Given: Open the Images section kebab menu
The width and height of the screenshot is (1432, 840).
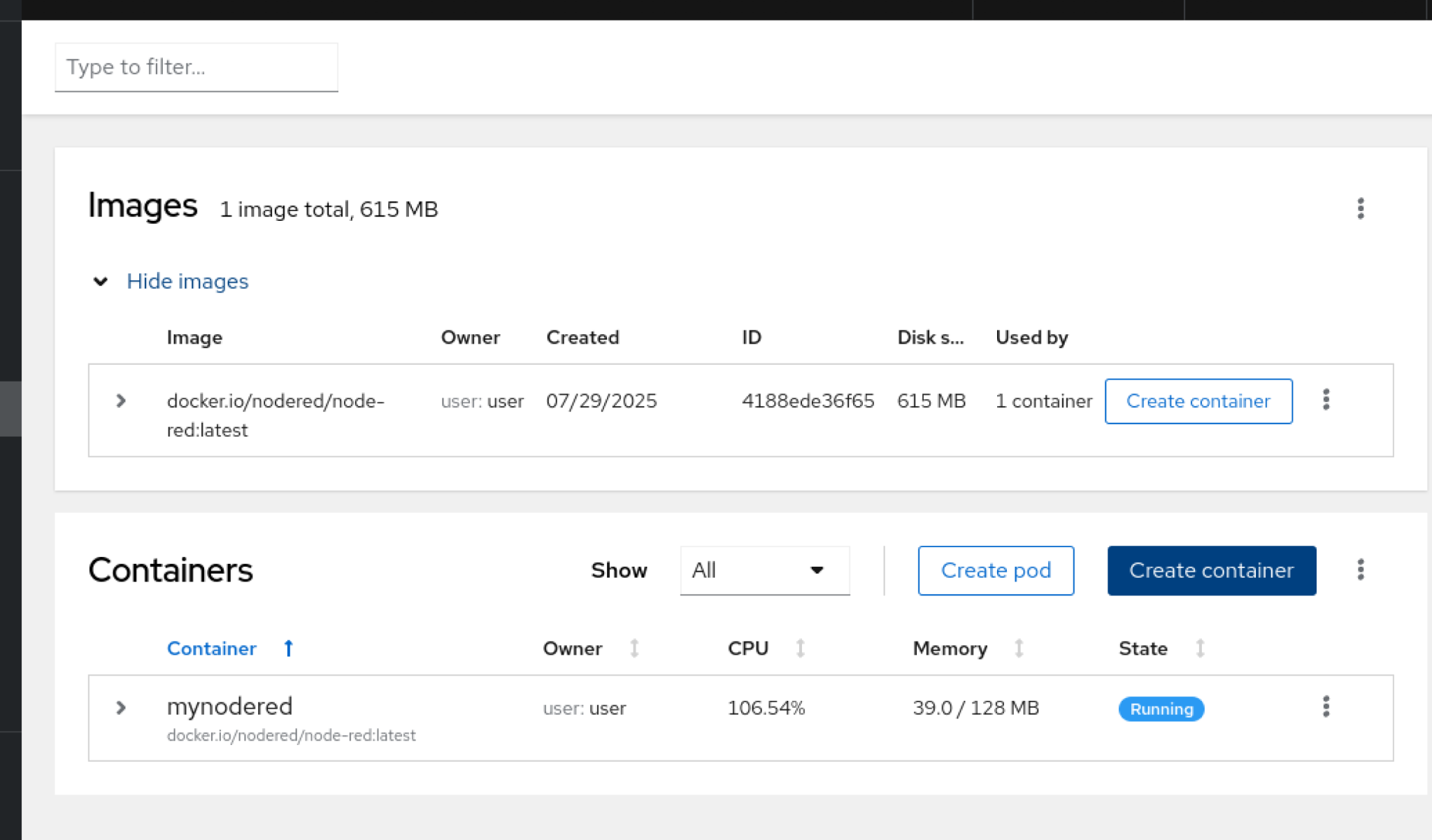Looking at the screenshot, I should coord(1360,208).
